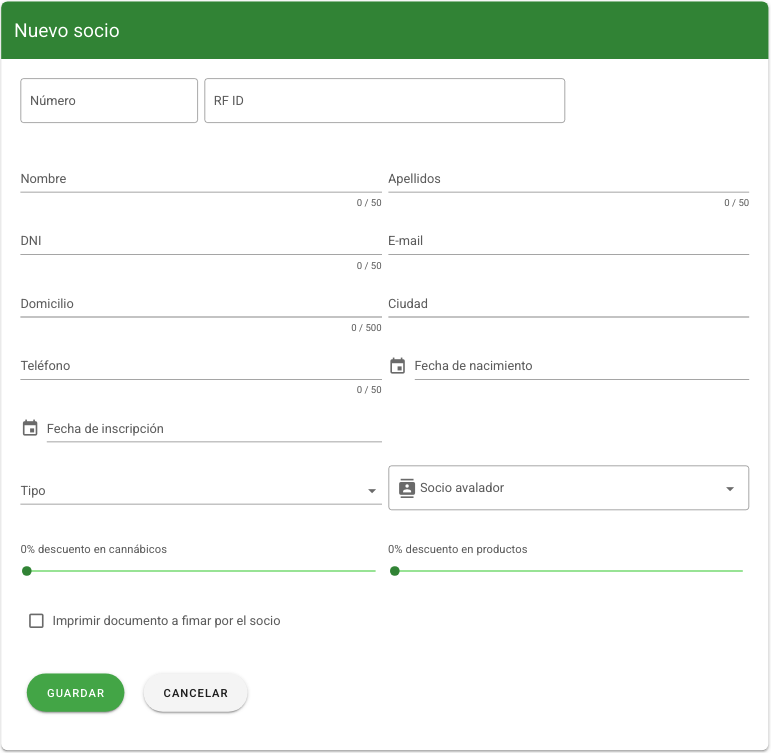Focus the Número input field
This screenshot has width=771, height=753.
coord(109,100)
